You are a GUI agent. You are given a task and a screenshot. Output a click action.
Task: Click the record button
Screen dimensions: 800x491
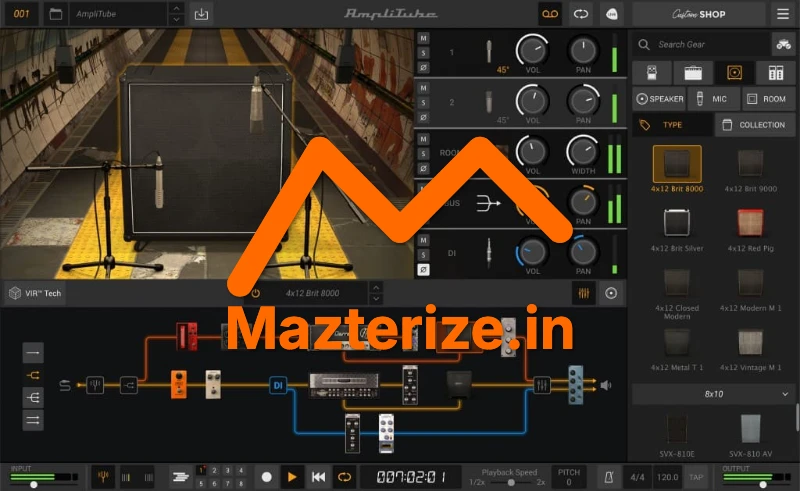[x=266, y=477]
